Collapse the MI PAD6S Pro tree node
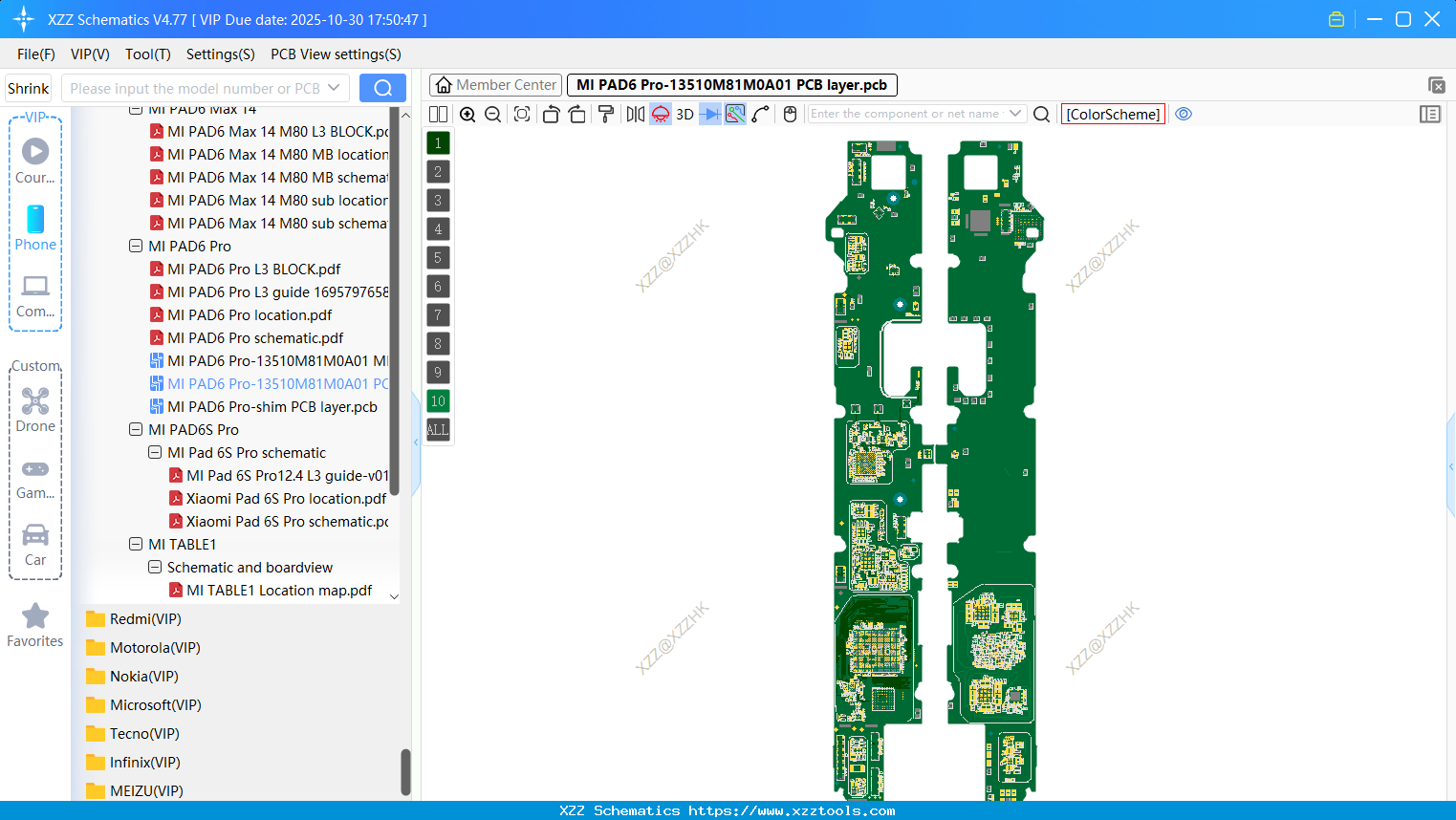 135,429
